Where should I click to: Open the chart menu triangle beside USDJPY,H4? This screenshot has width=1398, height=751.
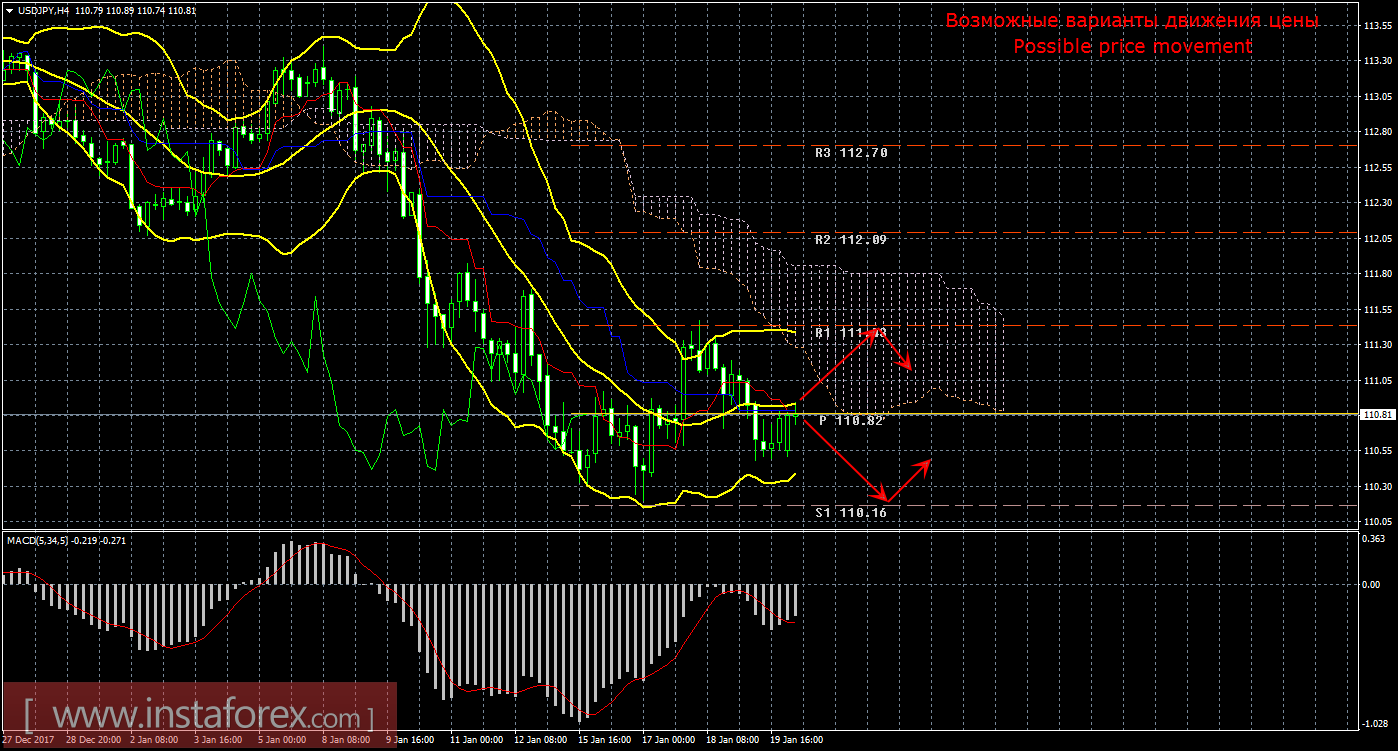pyautogui.click(x=7, y=9)
